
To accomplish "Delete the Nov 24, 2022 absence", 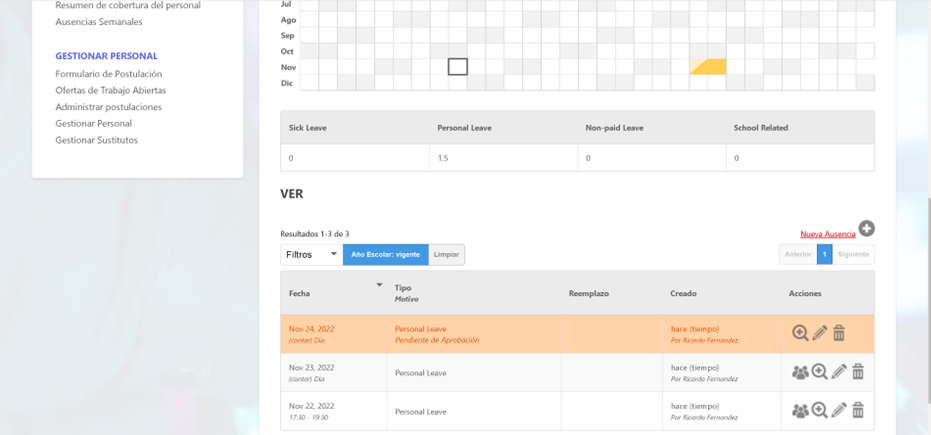I will (x=839, y=333).
